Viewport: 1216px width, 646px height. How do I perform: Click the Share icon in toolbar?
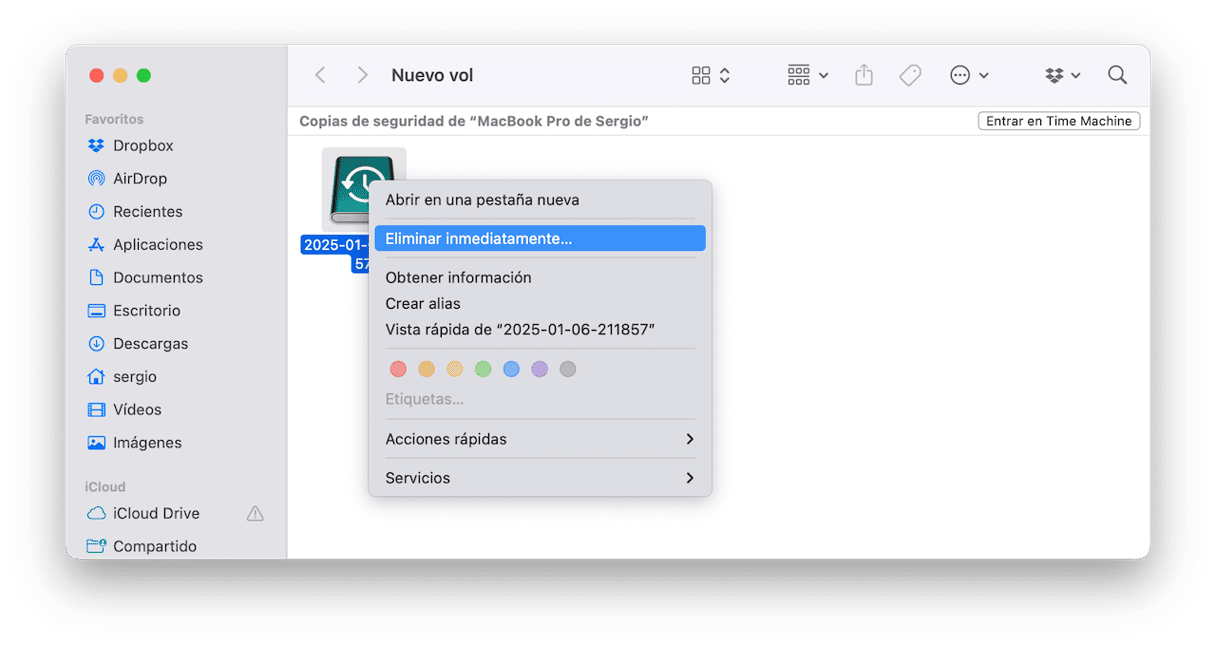864,75
